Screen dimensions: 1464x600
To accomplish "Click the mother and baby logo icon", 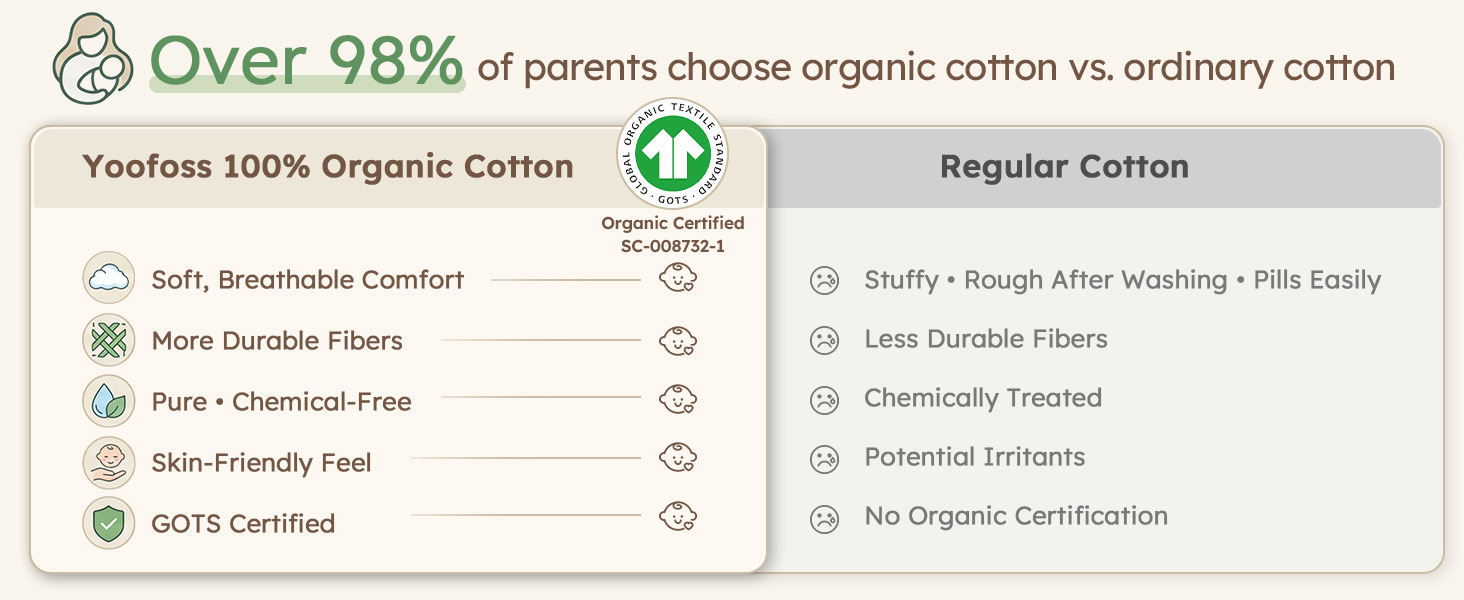I will [x=93, y=58].
